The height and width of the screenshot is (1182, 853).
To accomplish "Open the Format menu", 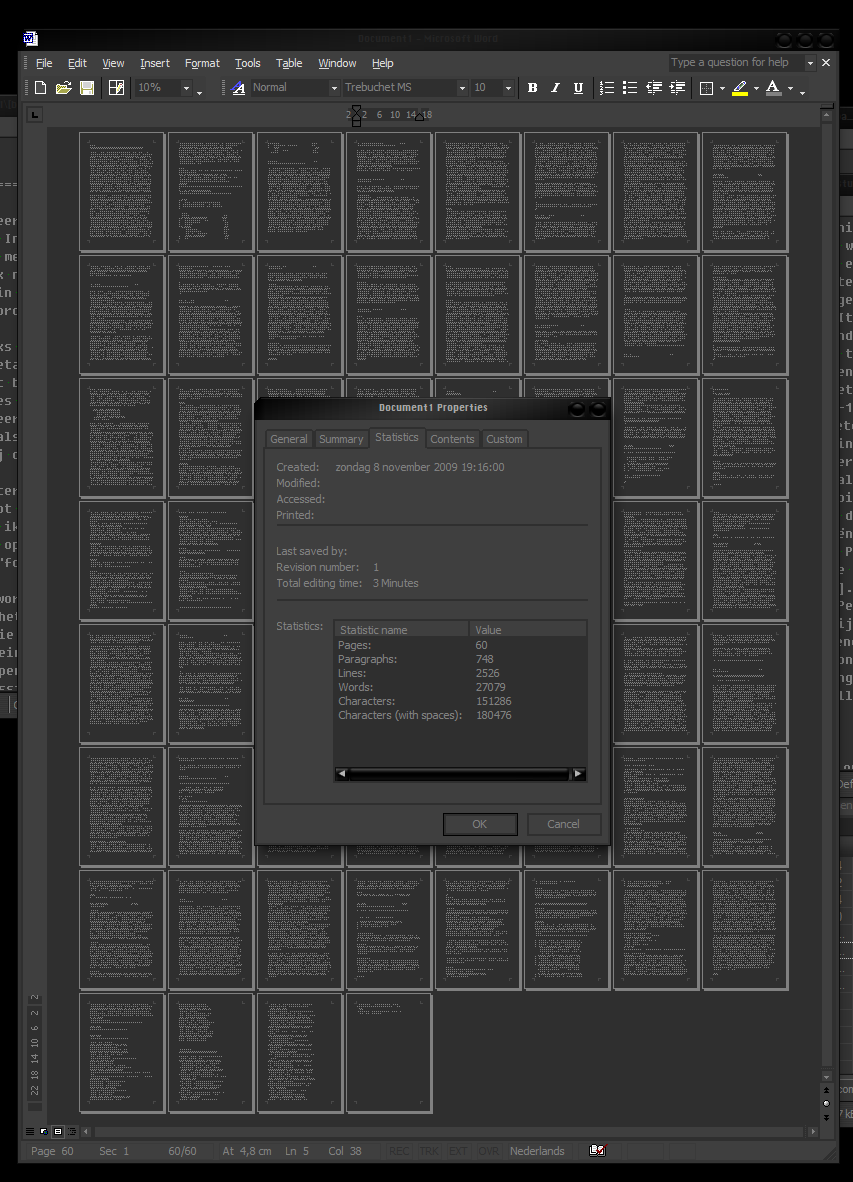I will [x=202, y=63].
